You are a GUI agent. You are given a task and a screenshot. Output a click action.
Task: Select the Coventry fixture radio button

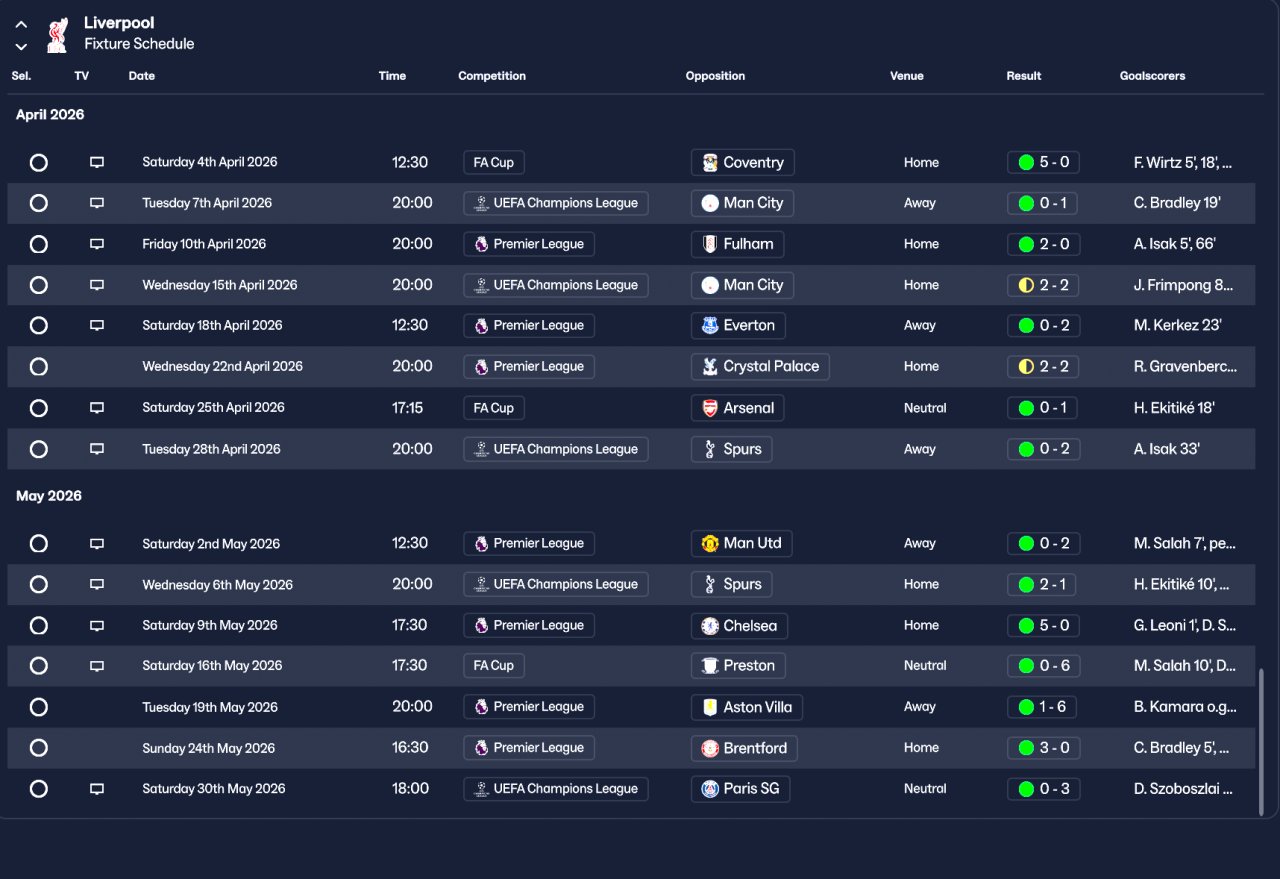tap(38, 162)
